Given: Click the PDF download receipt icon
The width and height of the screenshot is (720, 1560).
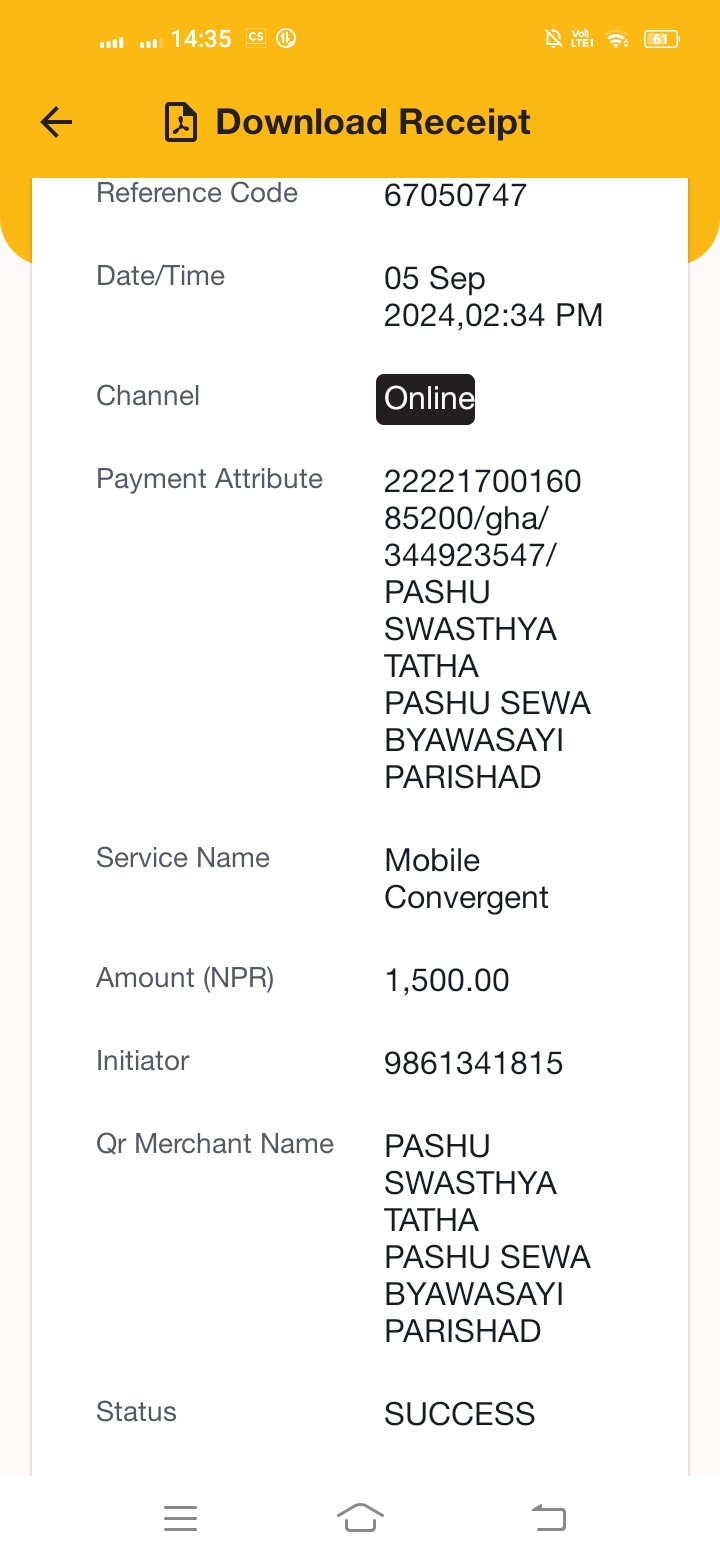Looking at the screenshot, I should click(x=181, y=122).
